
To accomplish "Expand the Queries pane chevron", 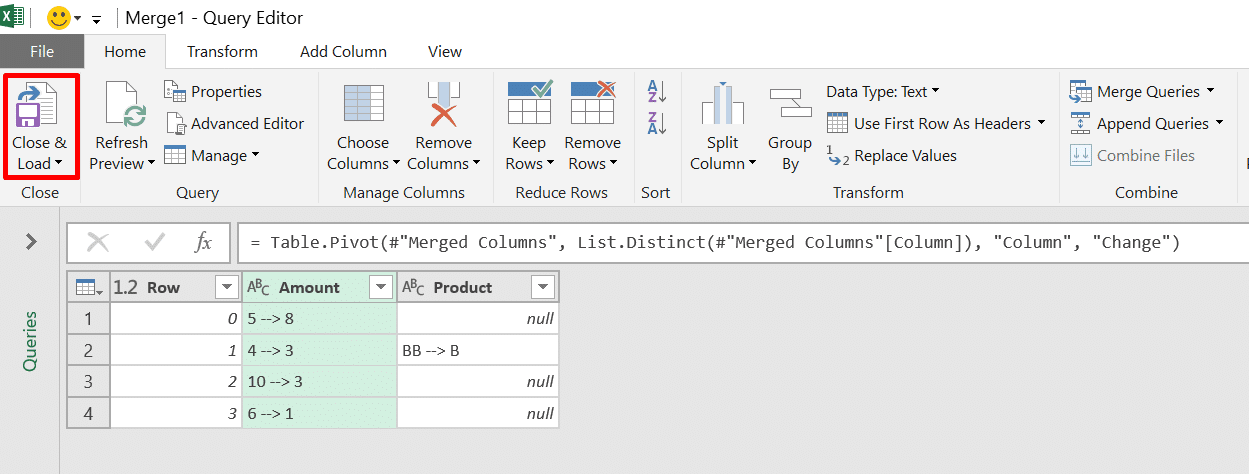I will click(x=31, y=241).
